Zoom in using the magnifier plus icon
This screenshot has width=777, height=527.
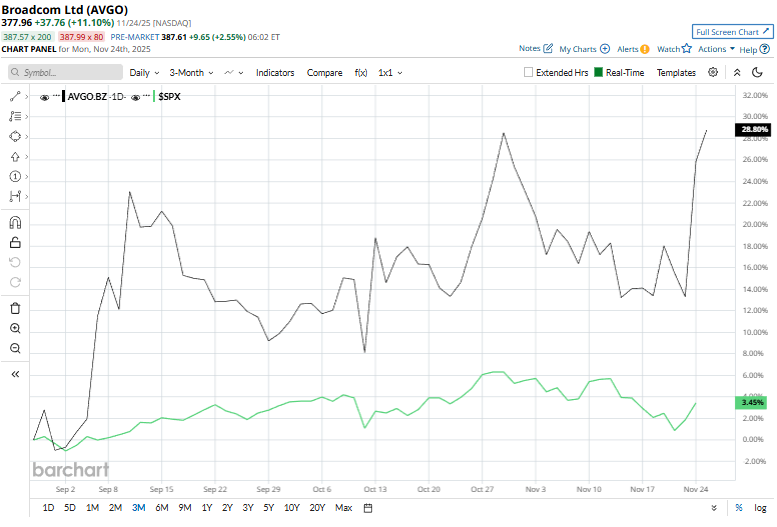pyautogui.click(x=15, y=328)
